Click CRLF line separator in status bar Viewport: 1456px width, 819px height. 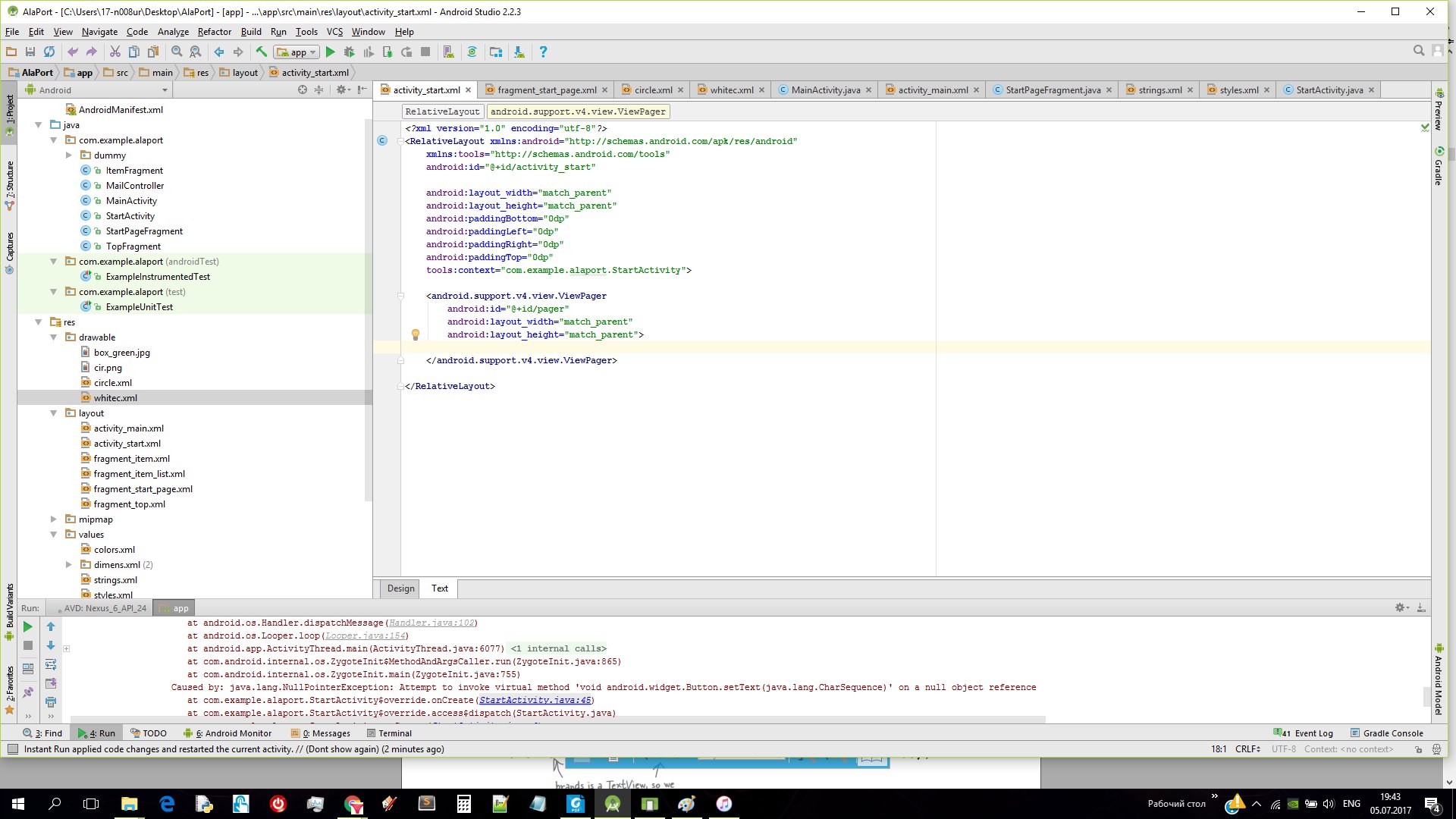[x=1247, y=749]
